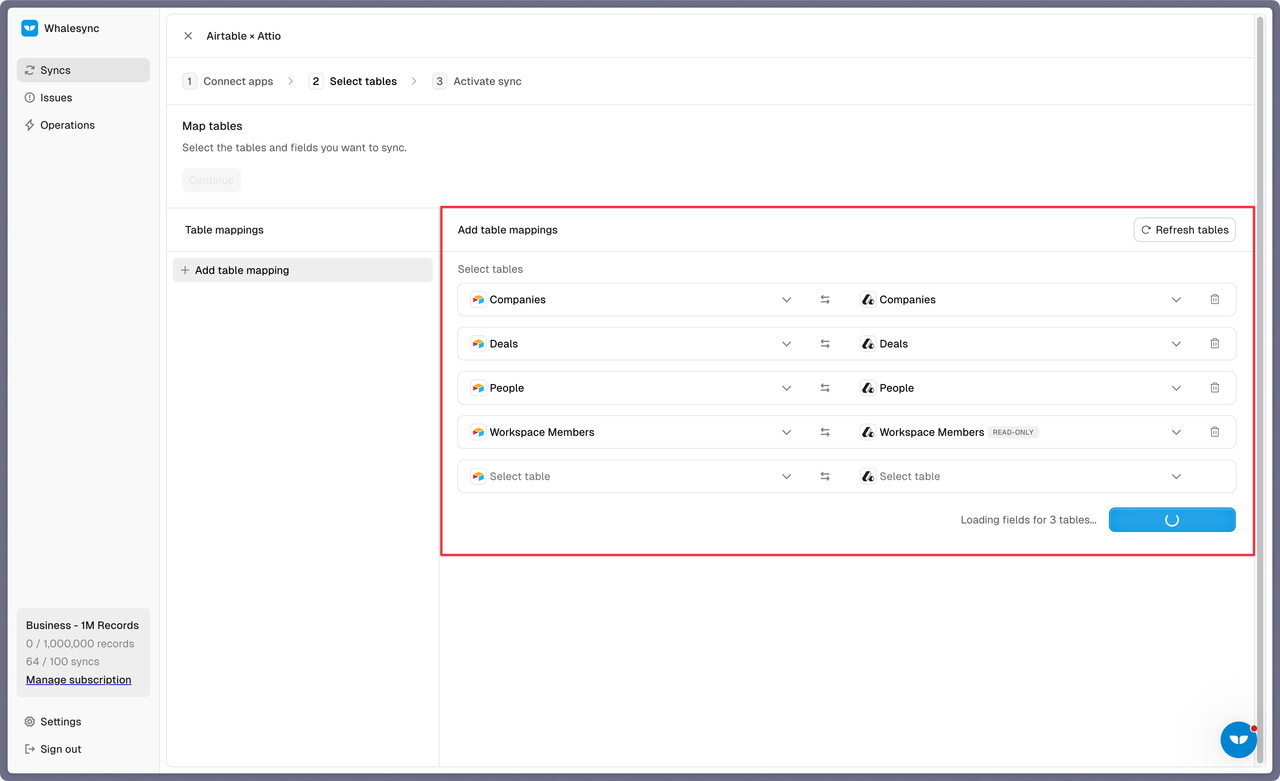Image resolution: width=1280 pixels, height=781 pixels.
Task: Delete the Deals table mapping
Action: 1215,344
